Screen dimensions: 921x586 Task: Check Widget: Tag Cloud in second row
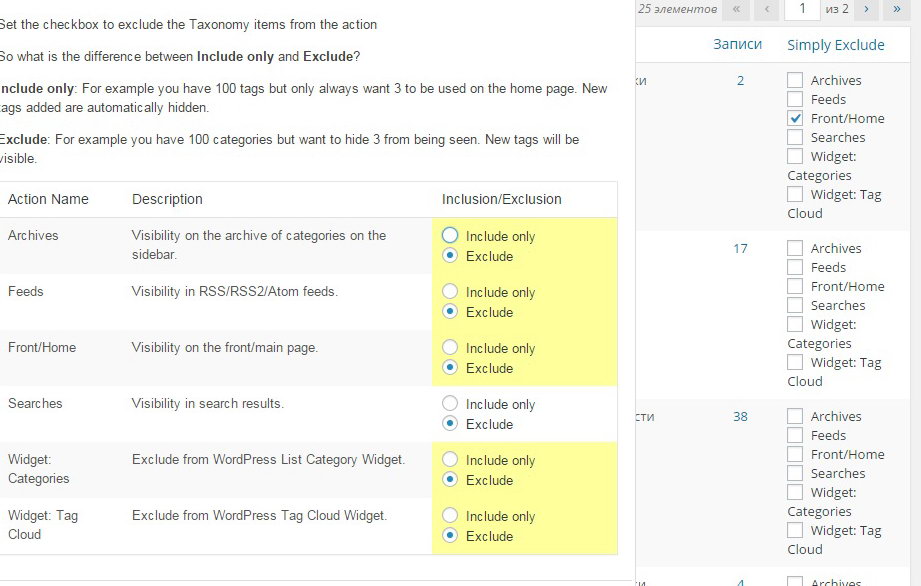(795, 362)
